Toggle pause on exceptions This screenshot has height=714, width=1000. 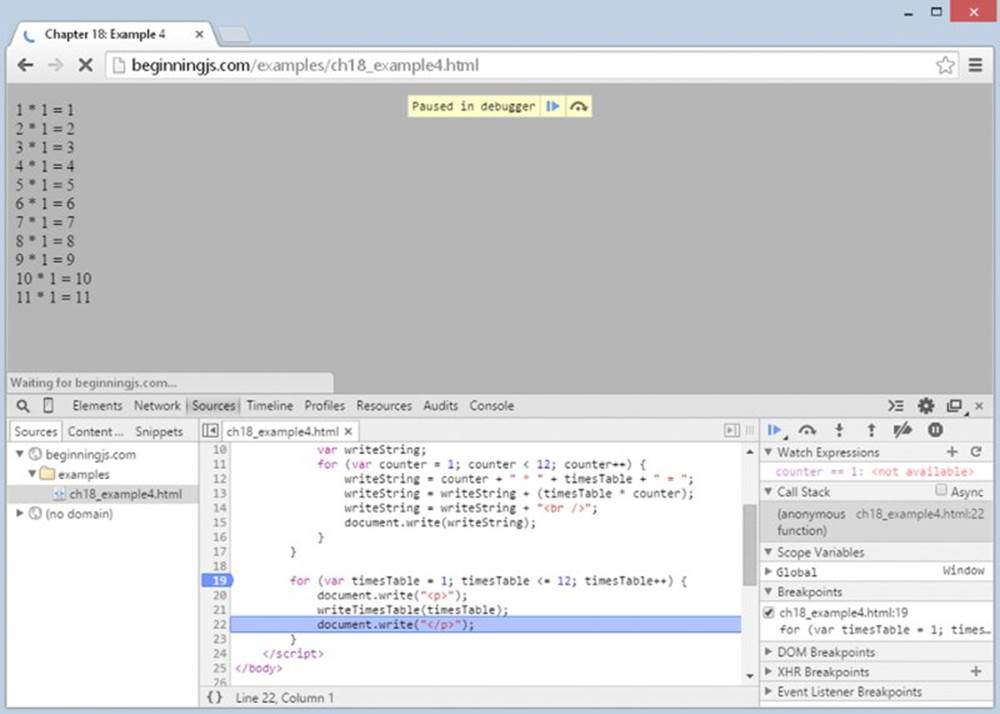935,430
